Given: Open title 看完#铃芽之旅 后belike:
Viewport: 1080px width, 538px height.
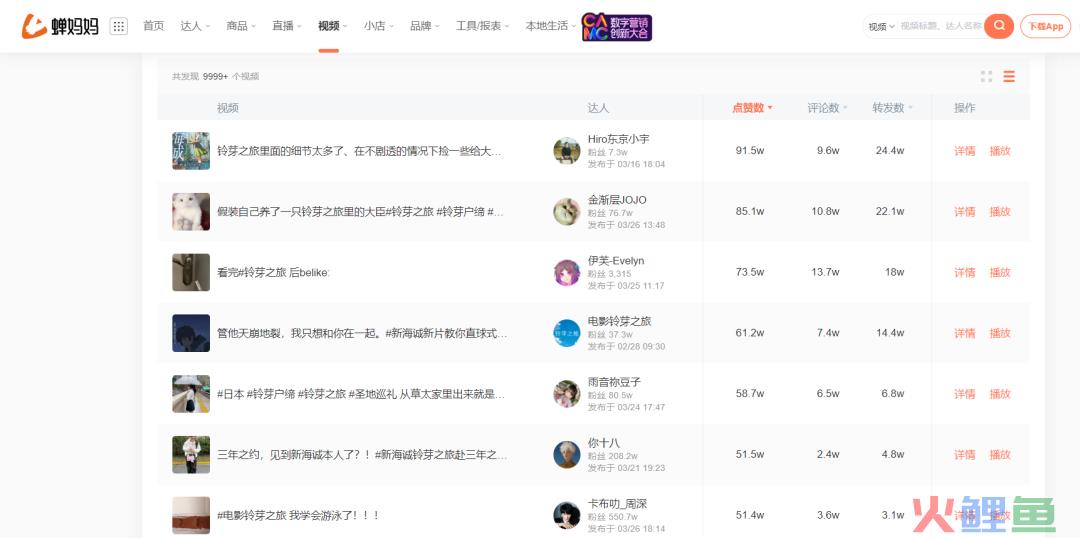Looking at the screenshot, I should (x=273, y=272).
